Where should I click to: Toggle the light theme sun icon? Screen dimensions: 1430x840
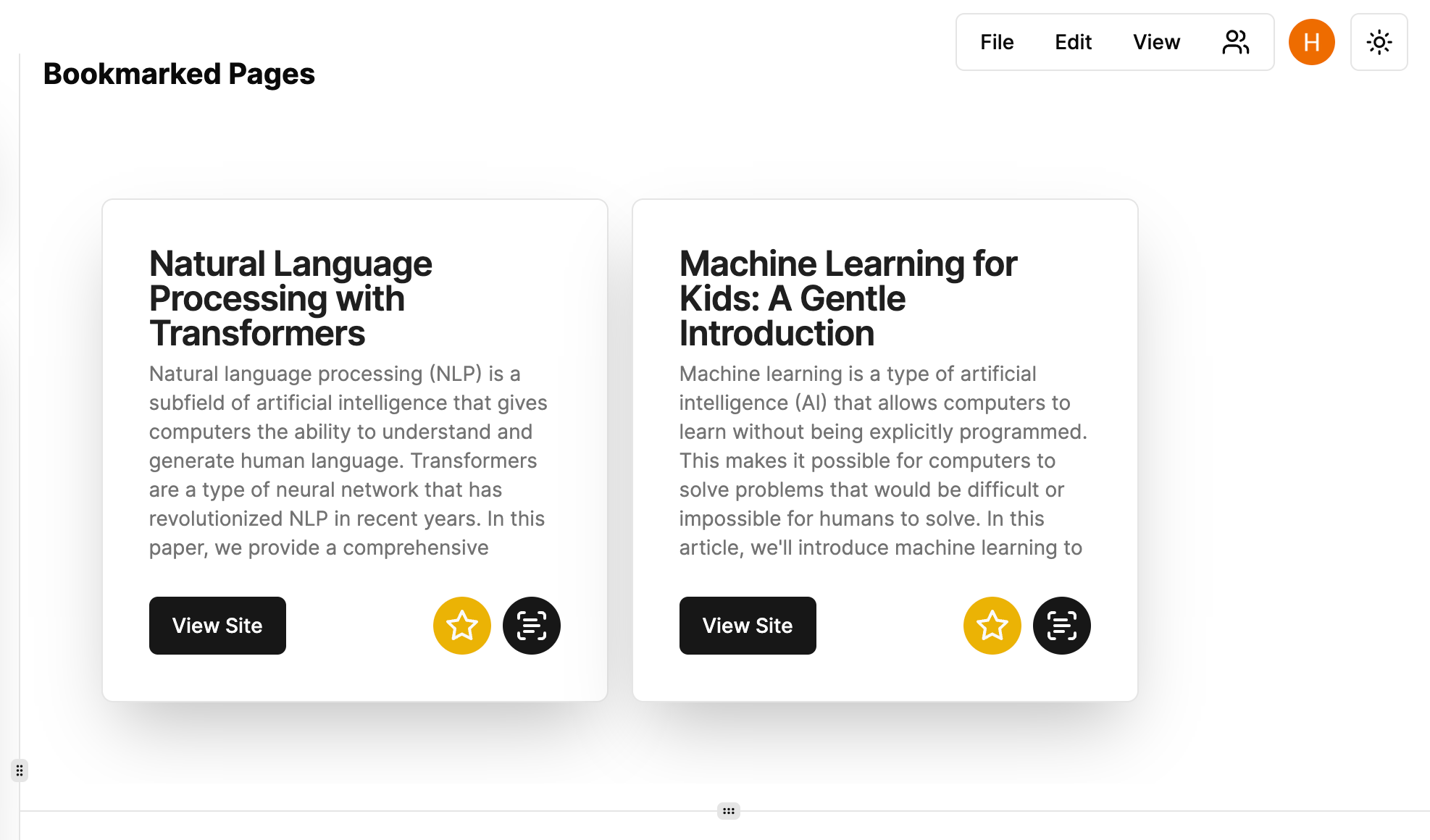pyautogui.click(x=1379, y=42)
